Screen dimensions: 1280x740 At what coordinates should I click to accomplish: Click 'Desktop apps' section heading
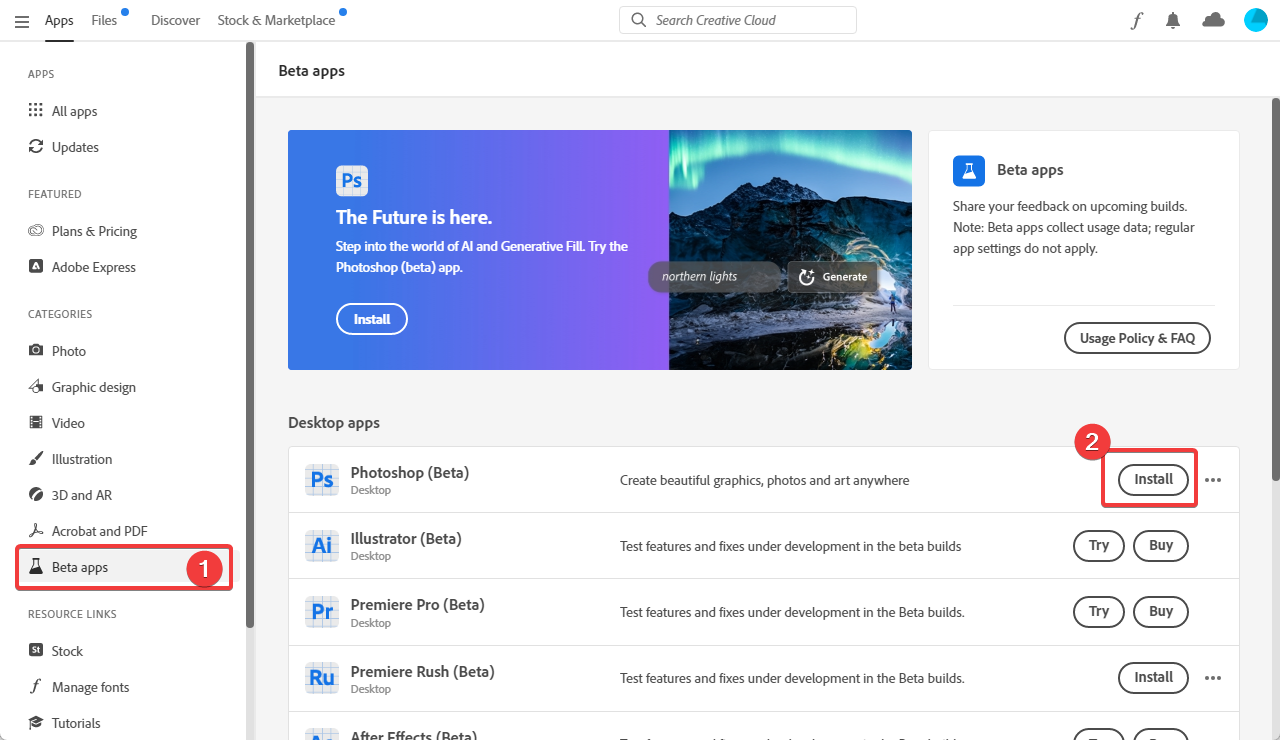tap(334, 423)
